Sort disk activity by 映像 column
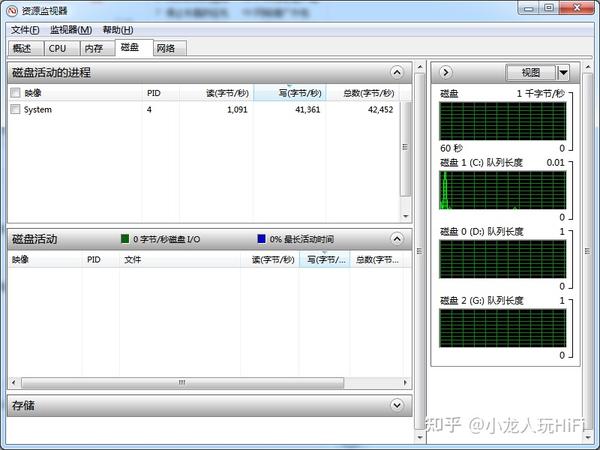The height and width of the screenshot is (450, 600). point(45,259)
